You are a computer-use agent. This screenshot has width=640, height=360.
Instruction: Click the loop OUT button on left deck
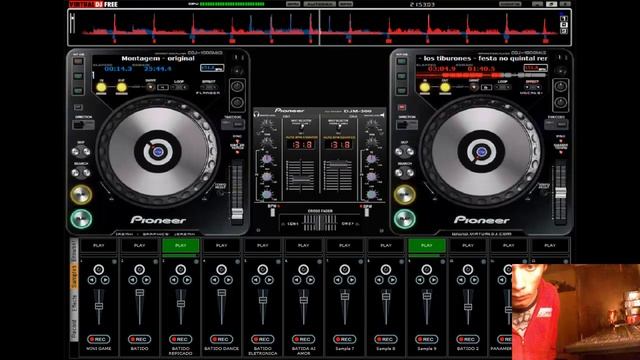[x=121, y=87]
